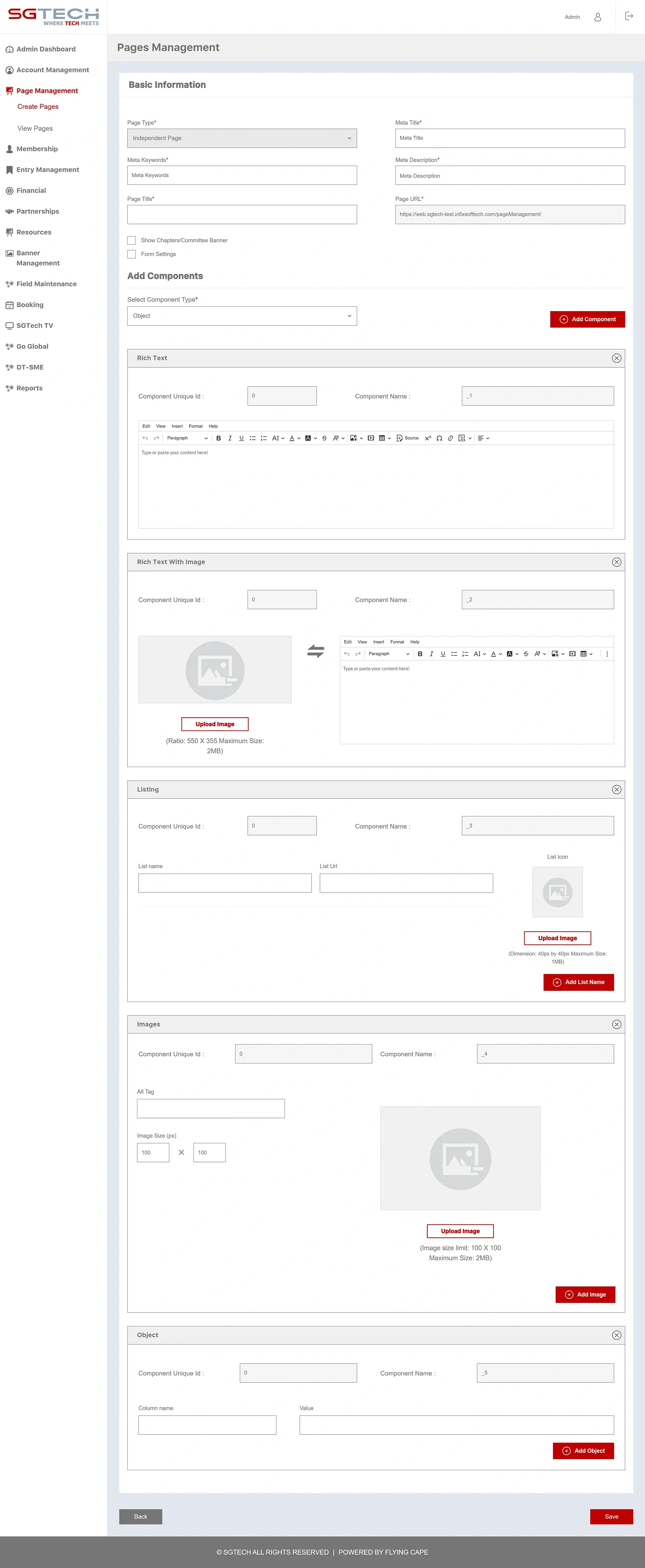This screenshot has width=645, height=1568.
Task: Click the Add Component button
Action: (x=587, y=319)
